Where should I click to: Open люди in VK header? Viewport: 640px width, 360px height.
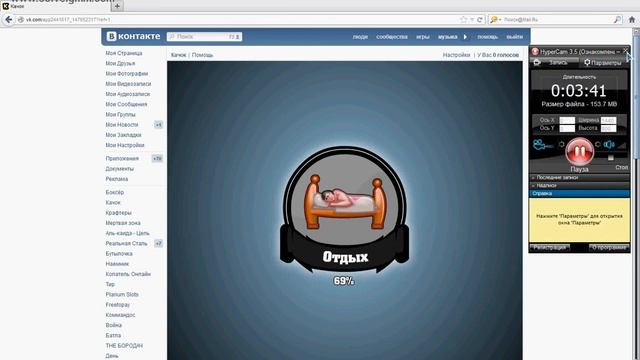click(360, 37)
